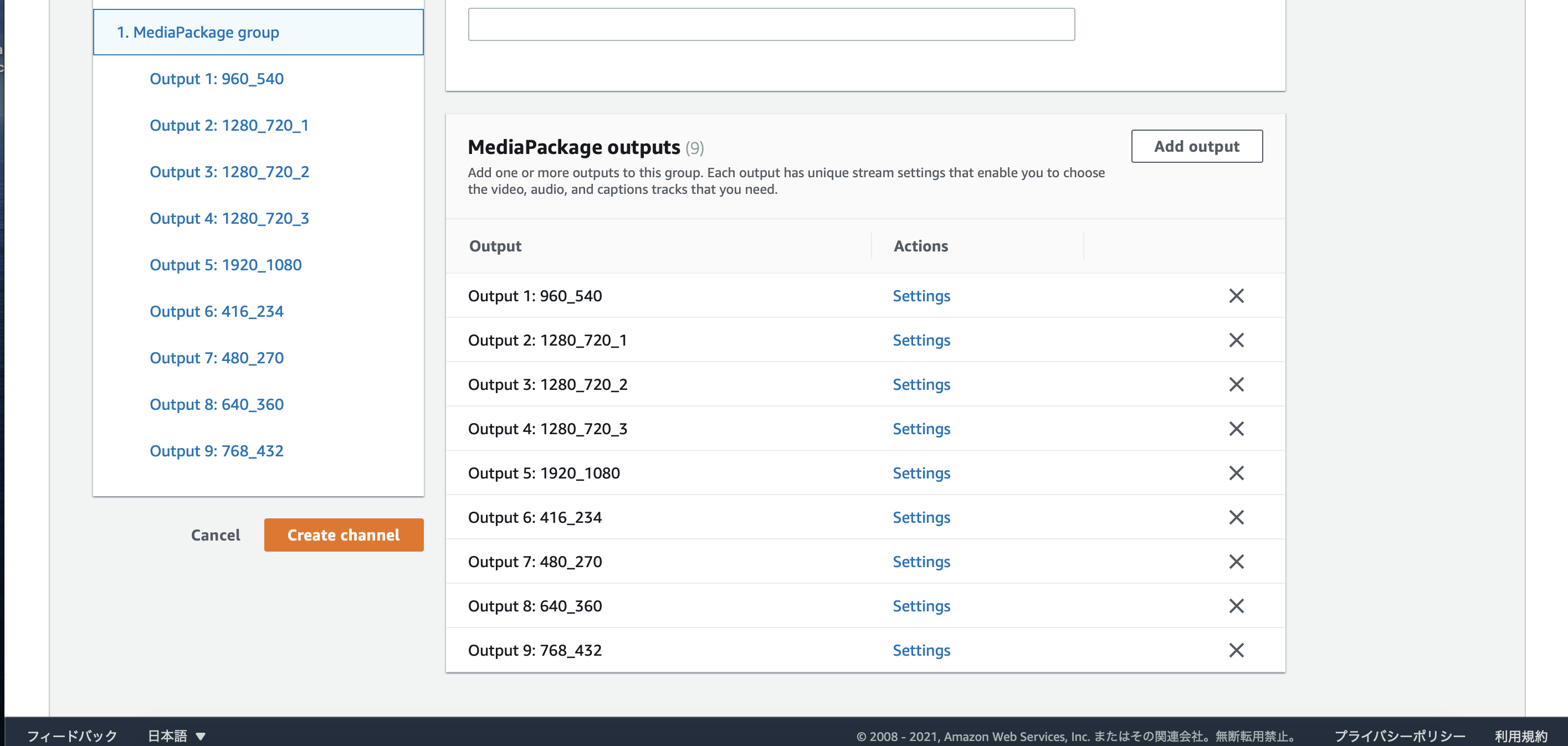Click the orange Create channel button
This screenshot has height=746, width=1568.
click(344, 535)
